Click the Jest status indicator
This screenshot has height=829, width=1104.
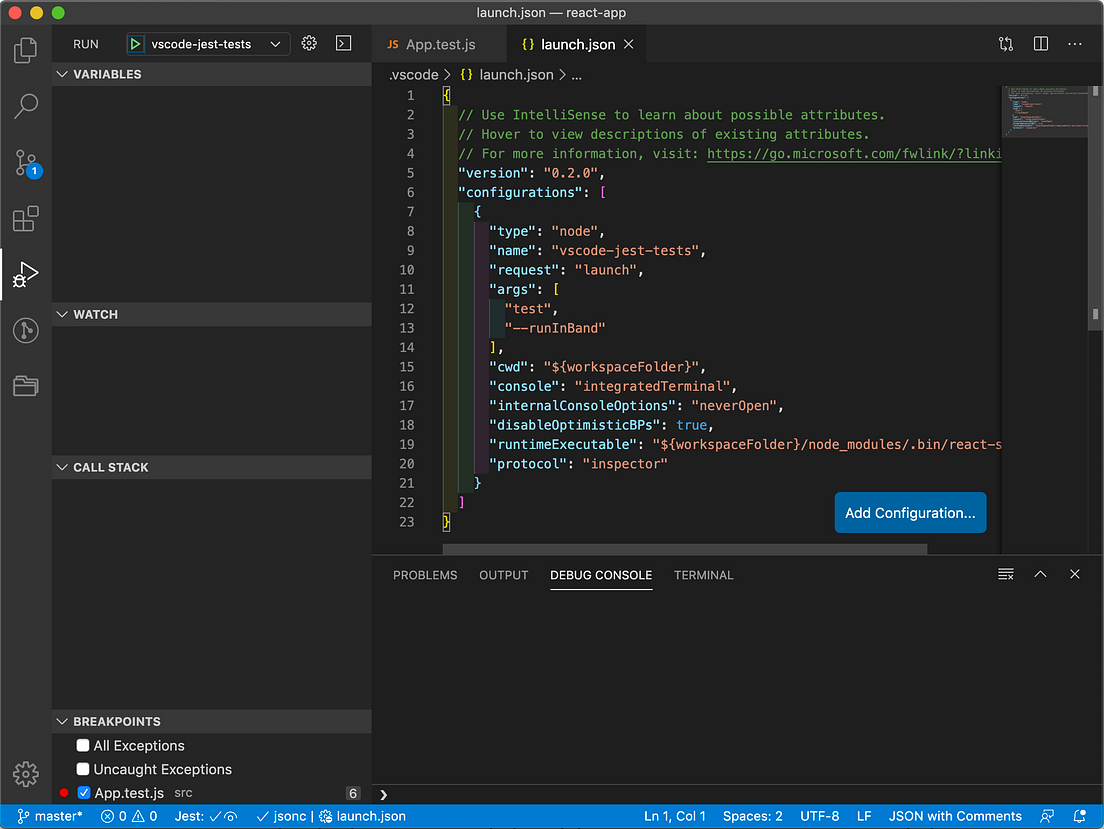pyautogui.click(x=206, y=816)
